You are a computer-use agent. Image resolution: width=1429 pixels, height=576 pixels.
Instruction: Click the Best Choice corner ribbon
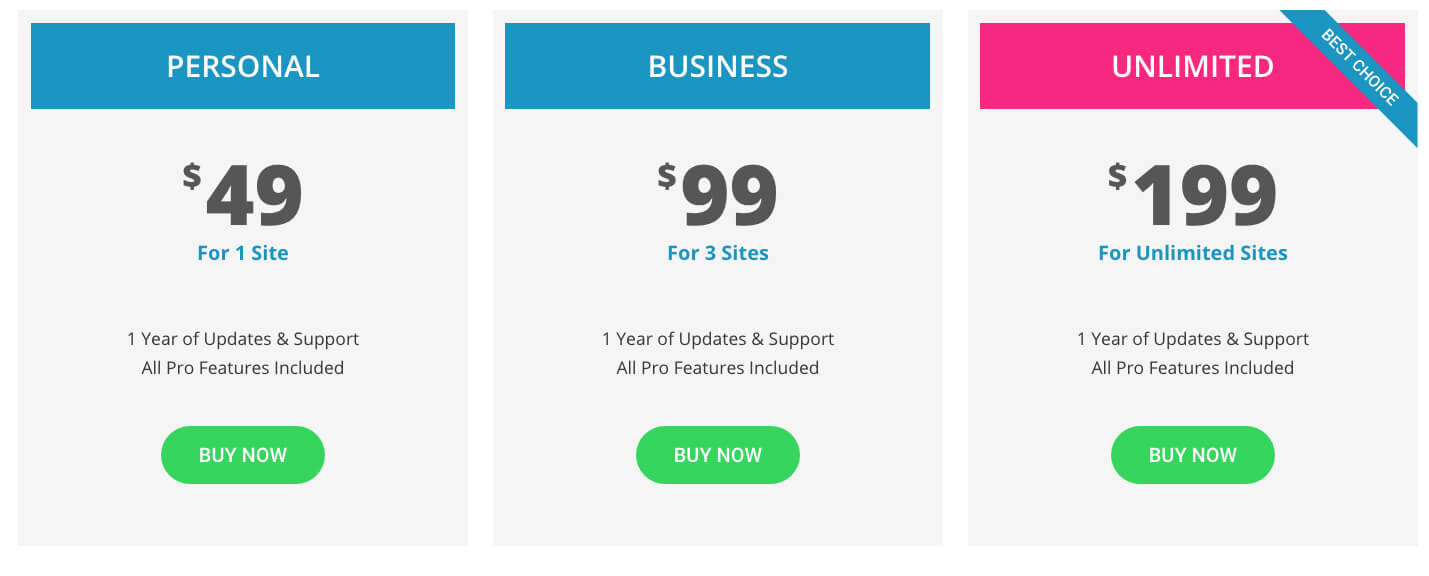(1360, 68)
